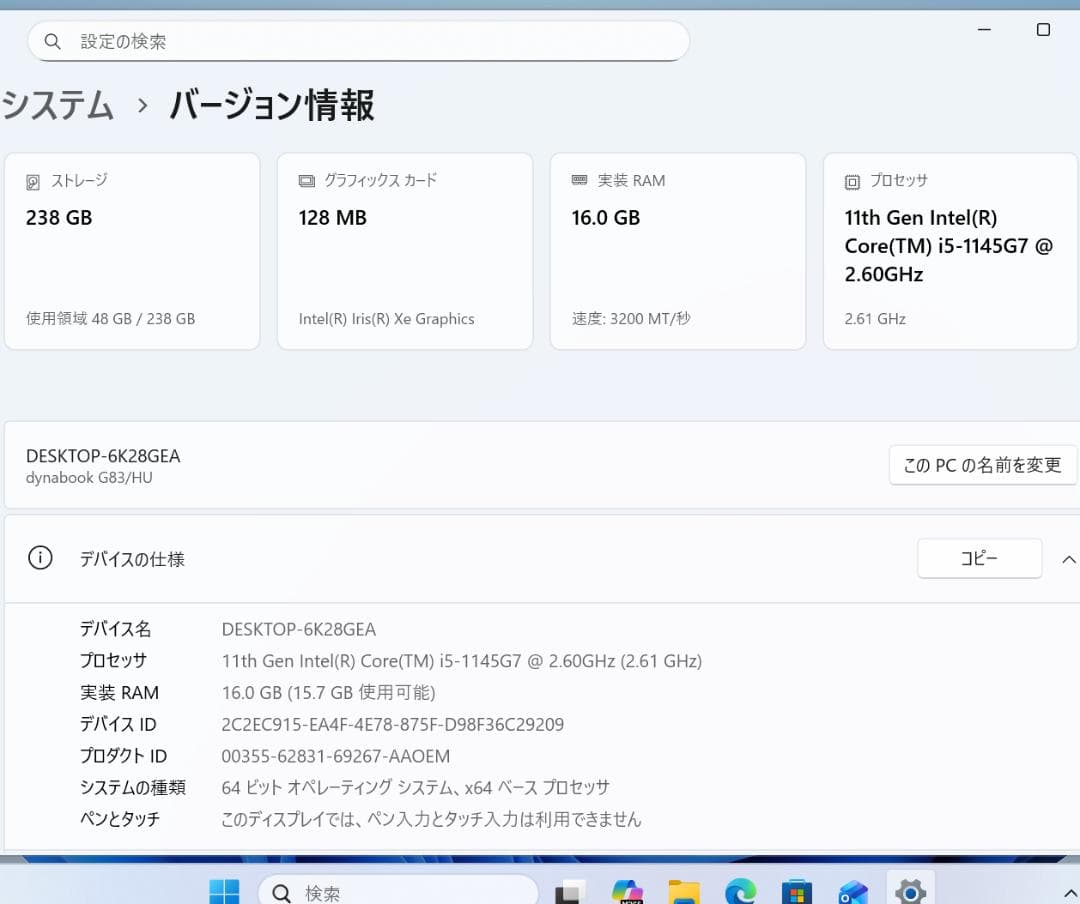
Task: Click the Windows Start button
Action: 224,890
